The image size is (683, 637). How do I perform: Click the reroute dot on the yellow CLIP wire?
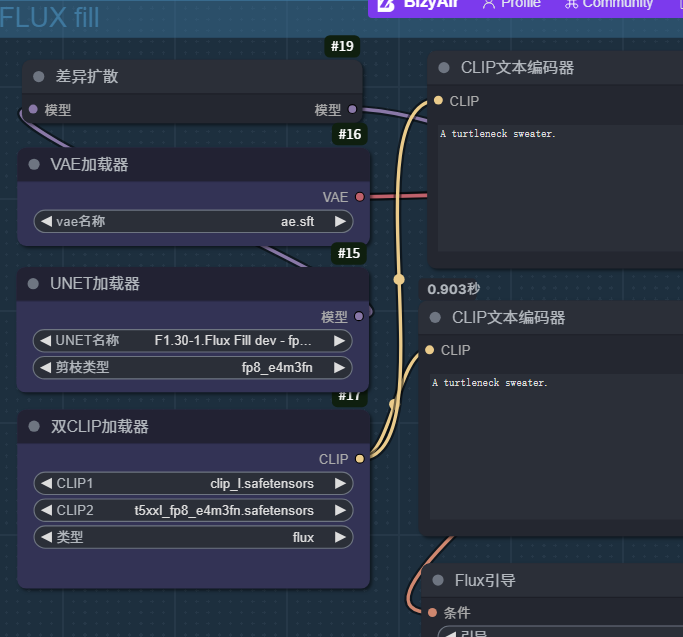(x=399, y=279)
